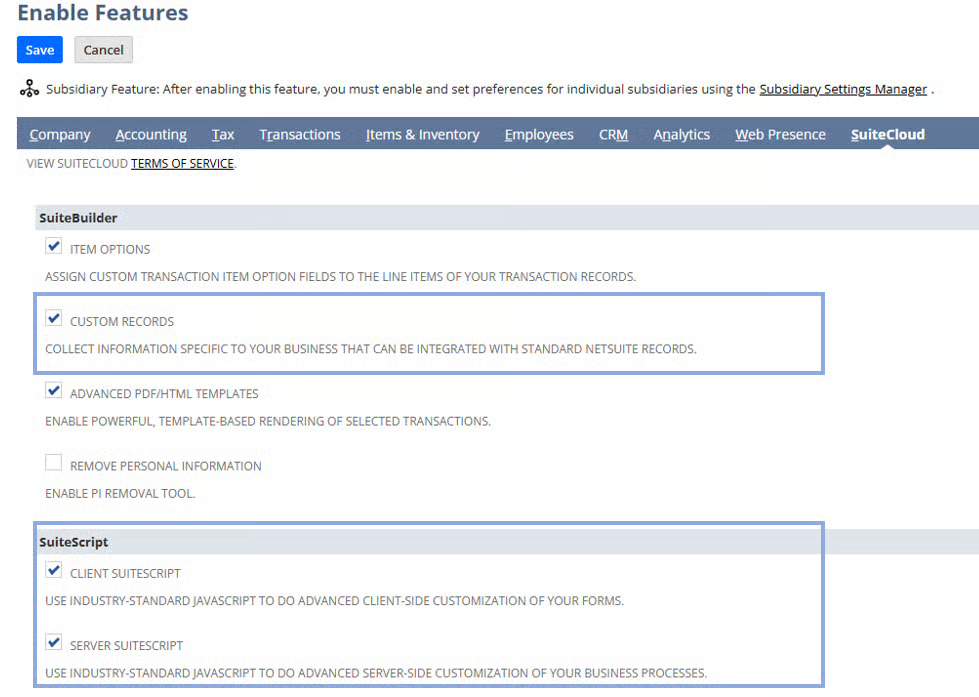Image resolution: width=979 pixels, height=697 pixels.
Task: Select the Analytics tab
Action: coord(681,134)
